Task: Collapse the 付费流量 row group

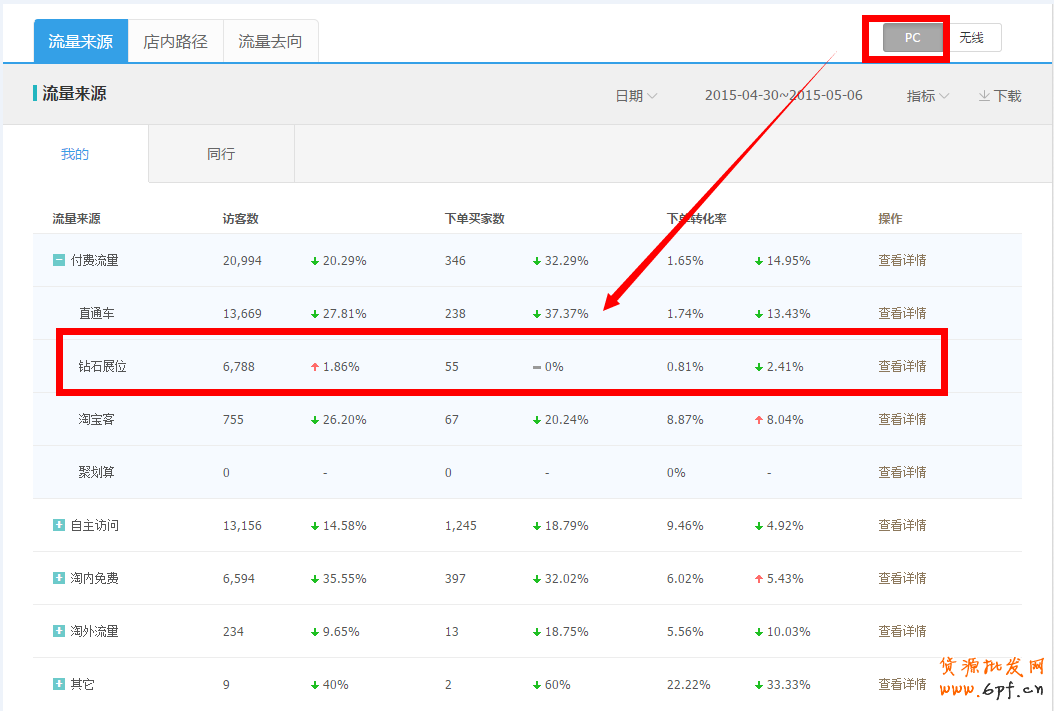Action: coord(59,260)
